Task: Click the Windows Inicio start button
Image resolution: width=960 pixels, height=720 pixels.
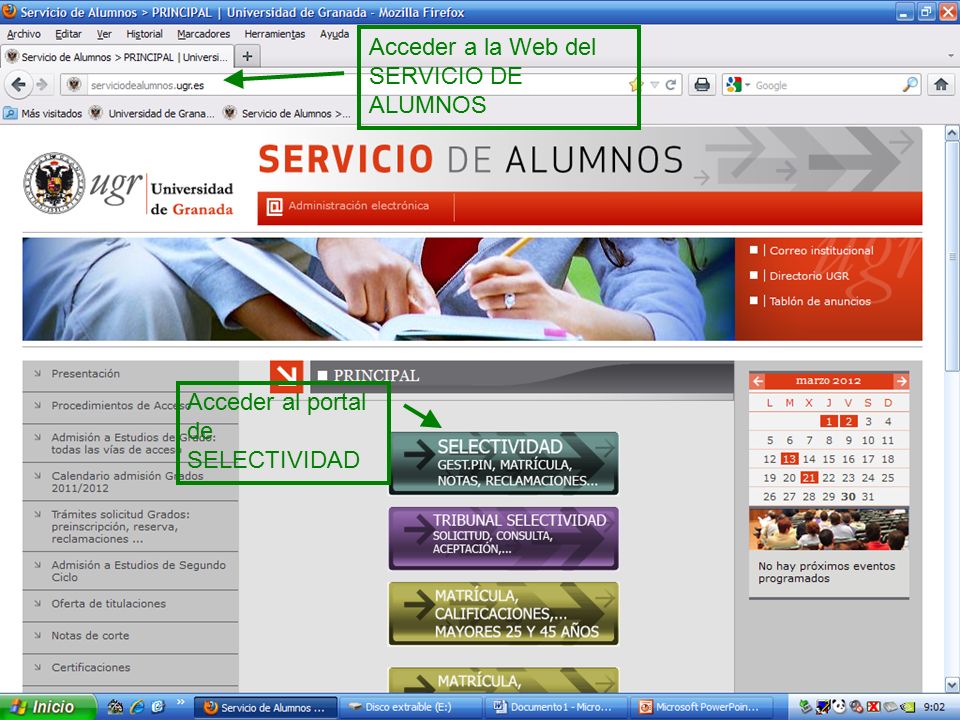Action: pyautogui.click(x=47, y=707)
